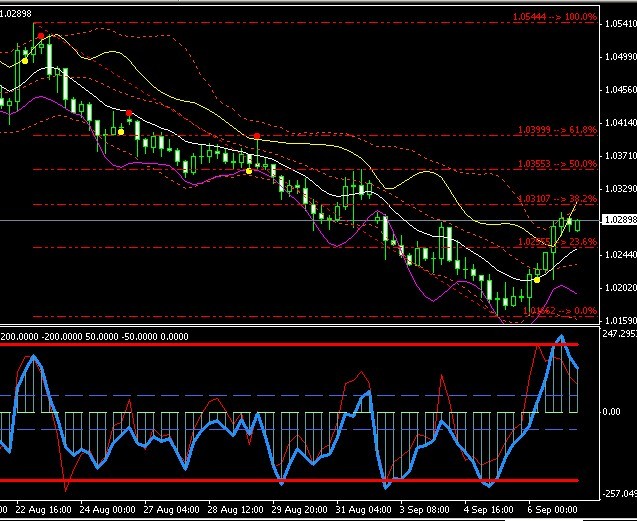The height and width of the screenshot is (521, 637).
Task: Click the blue indicator line peak above upper band
Action: 561,336
